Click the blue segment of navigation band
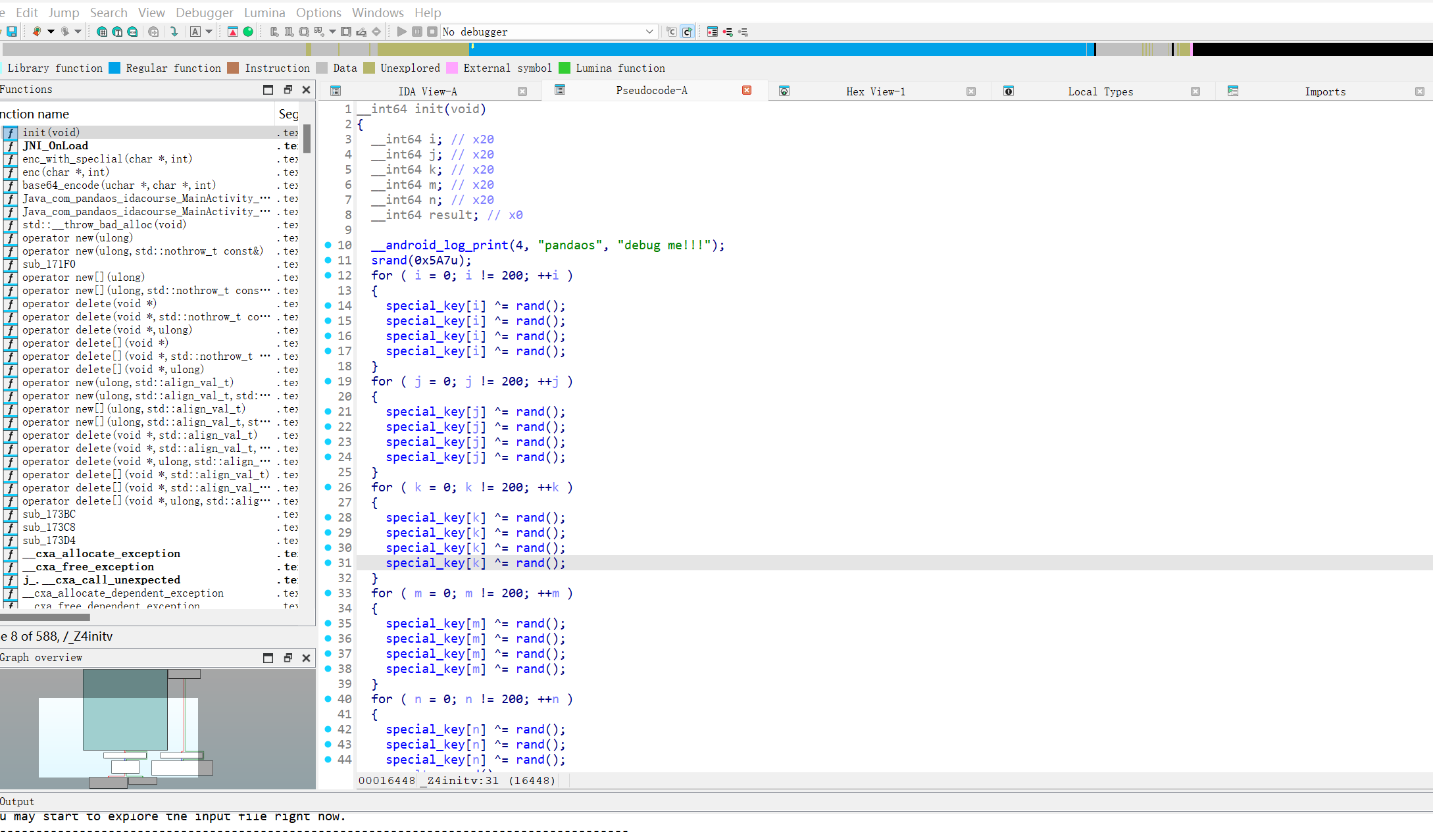The image size is (1433, 840). [x=776, y=49]
